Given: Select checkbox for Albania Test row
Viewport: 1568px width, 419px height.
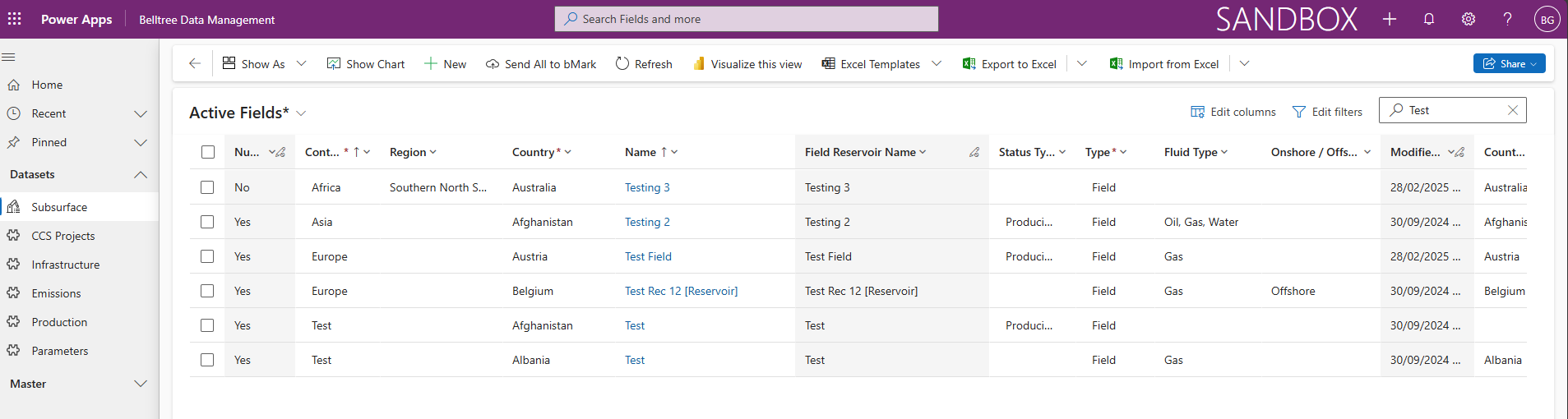Looking at the screenshot, I should pos(207,360).
